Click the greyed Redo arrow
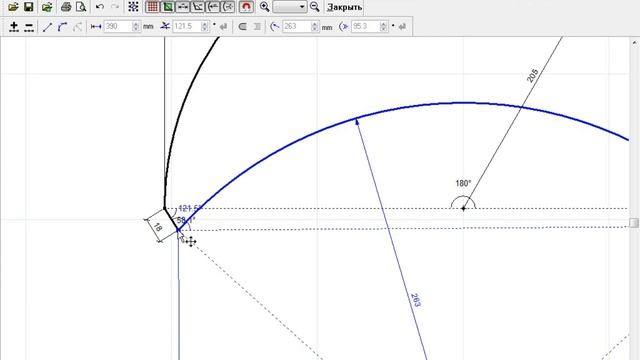Screen dimensions: 640x360 tap(115, 7)
